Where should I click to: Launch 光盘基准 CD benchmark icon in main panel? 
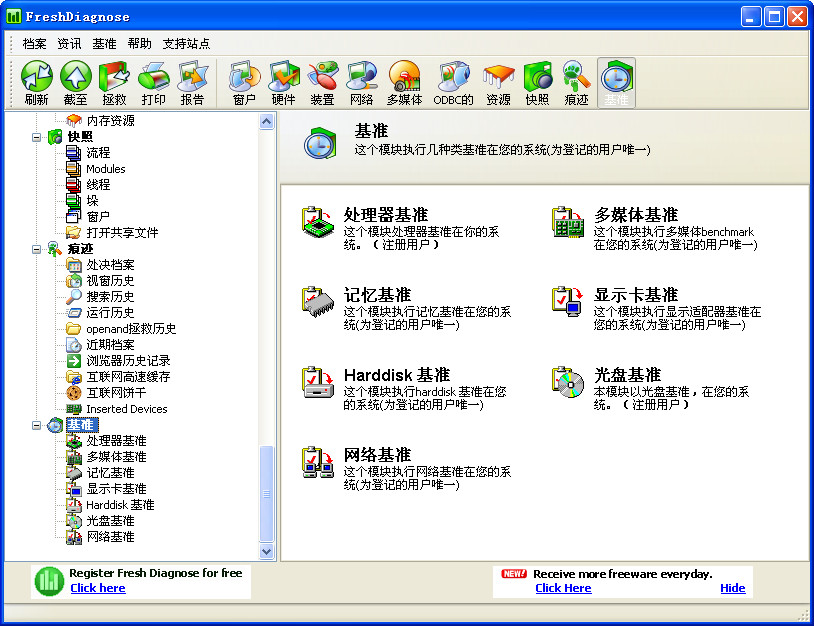(x=568, y=383)
